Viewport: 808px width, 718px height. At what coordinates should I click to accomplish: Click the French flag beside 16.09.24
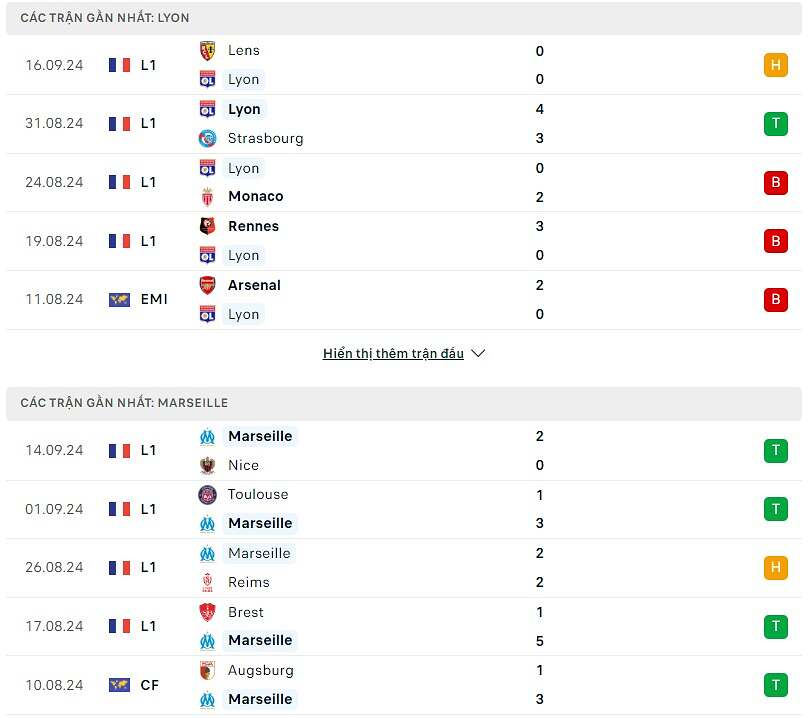(120, 65)
